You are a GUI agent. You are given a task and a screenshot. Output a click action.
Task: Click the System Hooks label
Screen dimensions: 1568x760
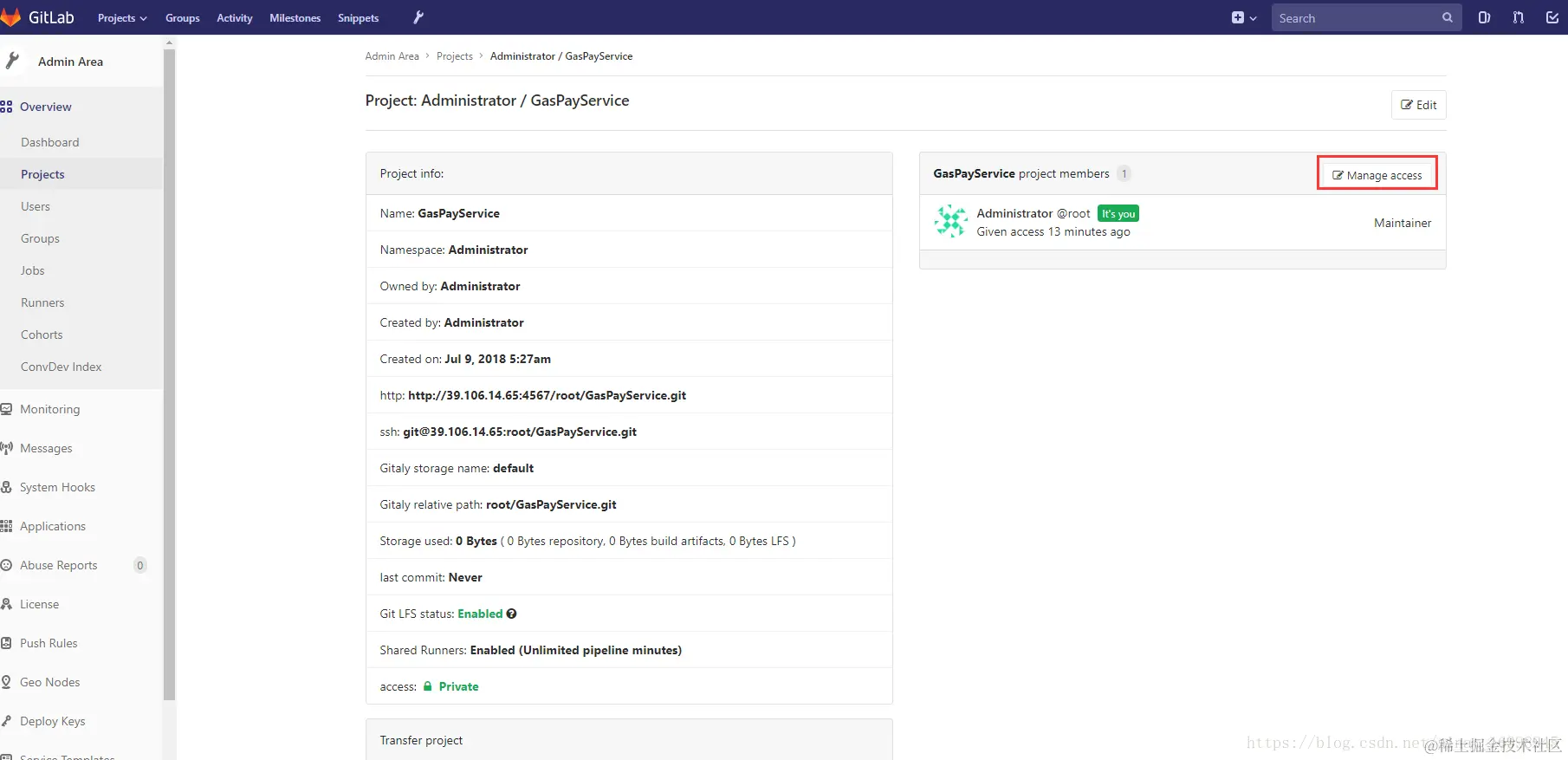pos(58,487)
